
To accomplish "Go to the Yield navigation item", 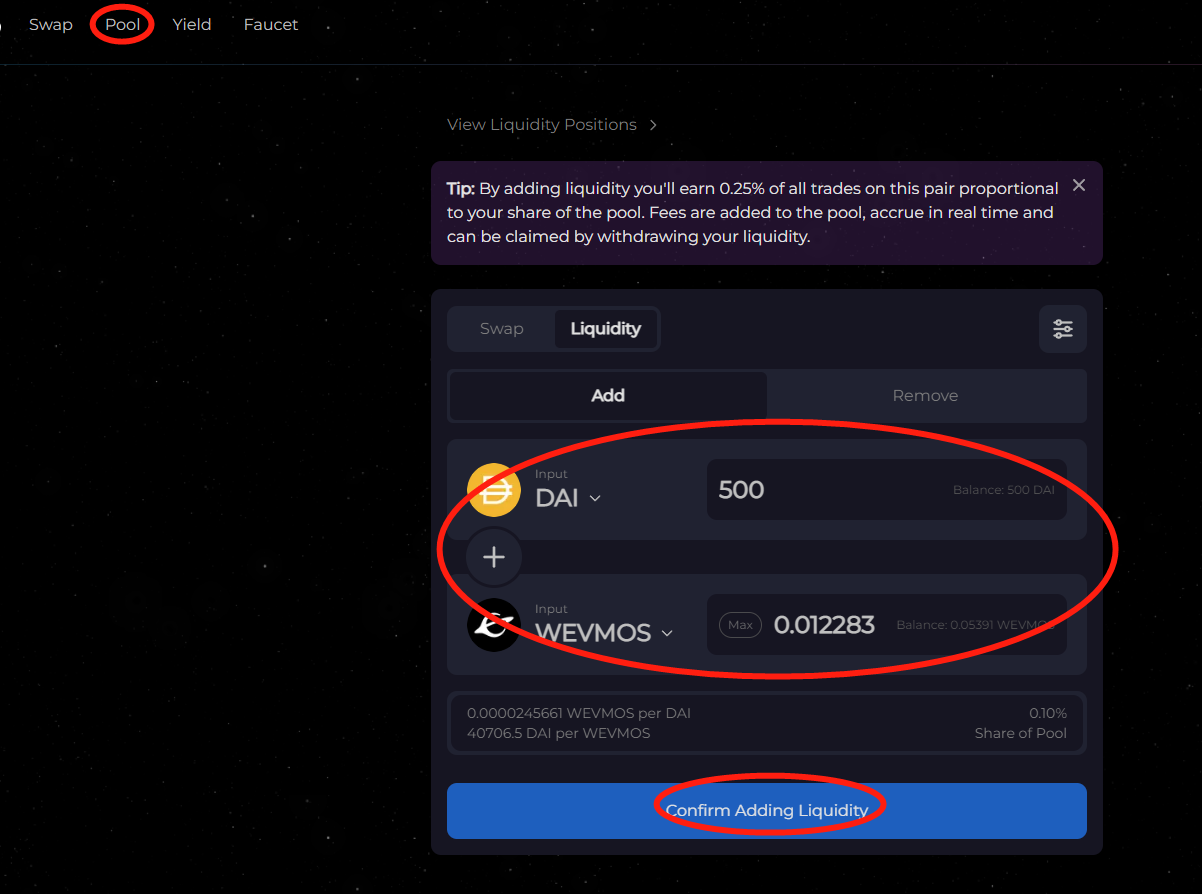I will coord(192,24).
